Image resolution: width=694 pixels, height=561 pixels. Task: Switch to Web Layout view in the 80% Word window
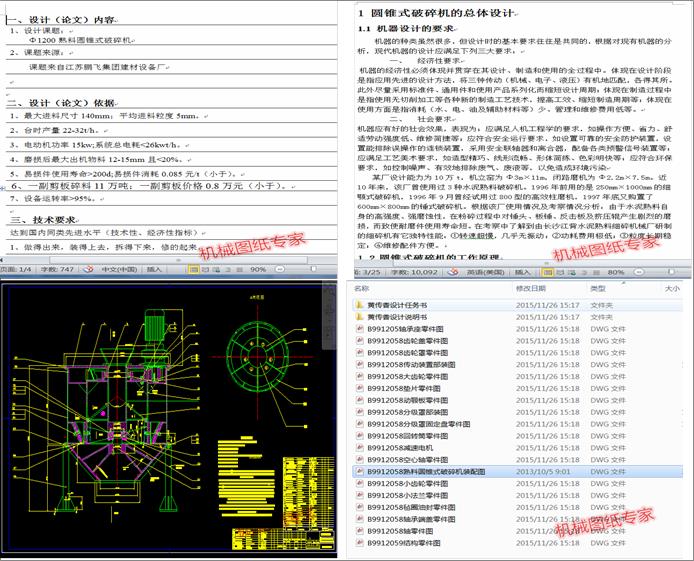coord(572,272)
